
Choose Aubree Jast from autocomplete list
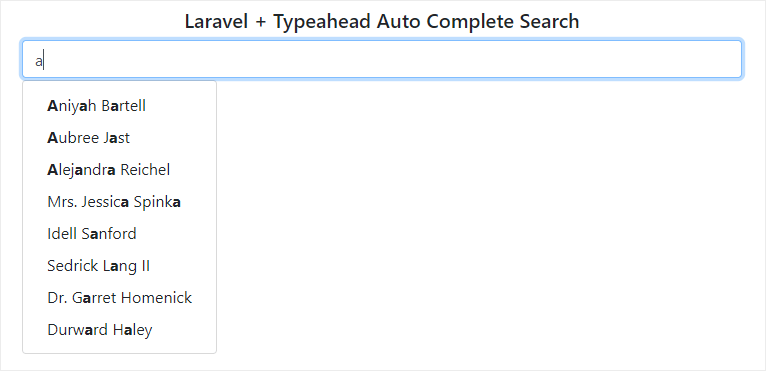[119, 138]
